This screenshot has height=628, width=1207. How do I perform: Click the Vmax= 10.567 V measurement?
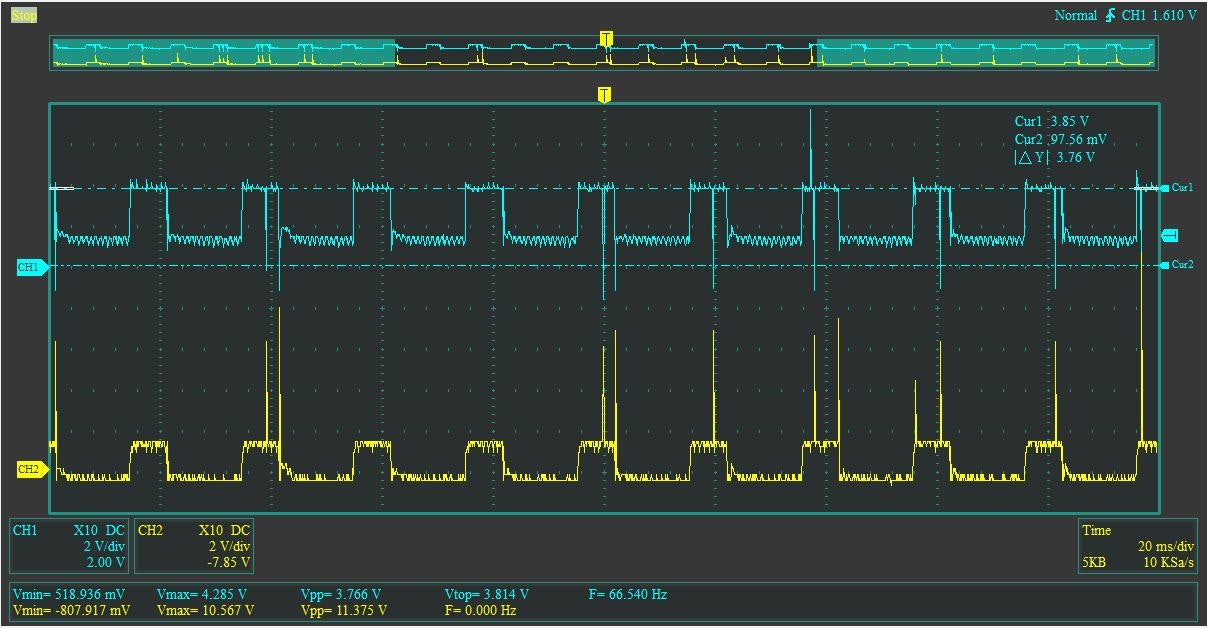click(x=205, y=610)
